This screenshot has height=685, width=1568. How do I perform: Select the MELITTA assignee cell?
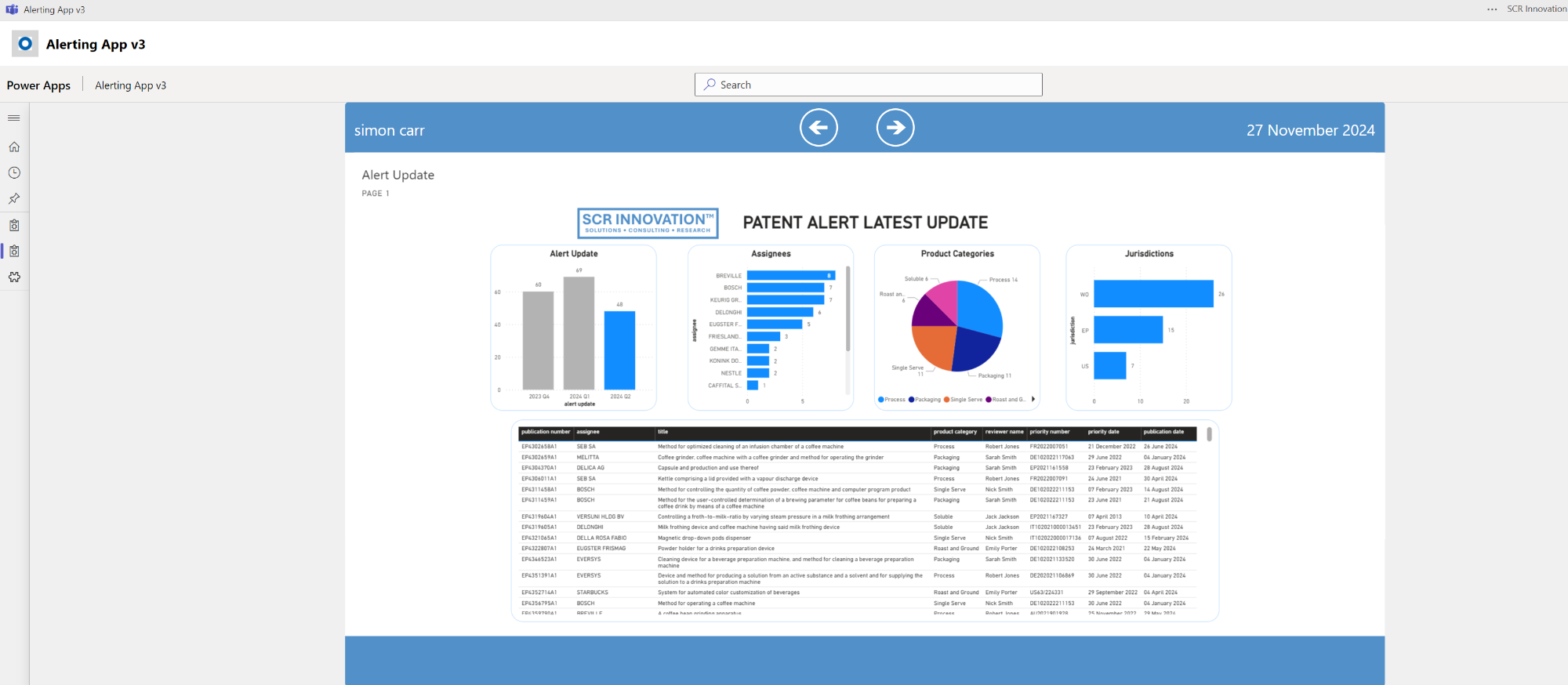tap(588, 458)
